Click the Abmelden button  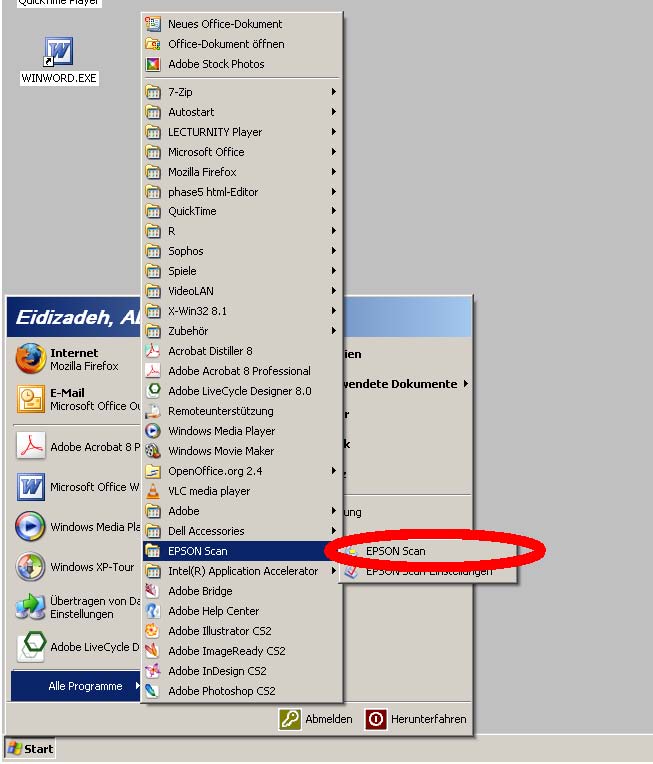point(315,719)
